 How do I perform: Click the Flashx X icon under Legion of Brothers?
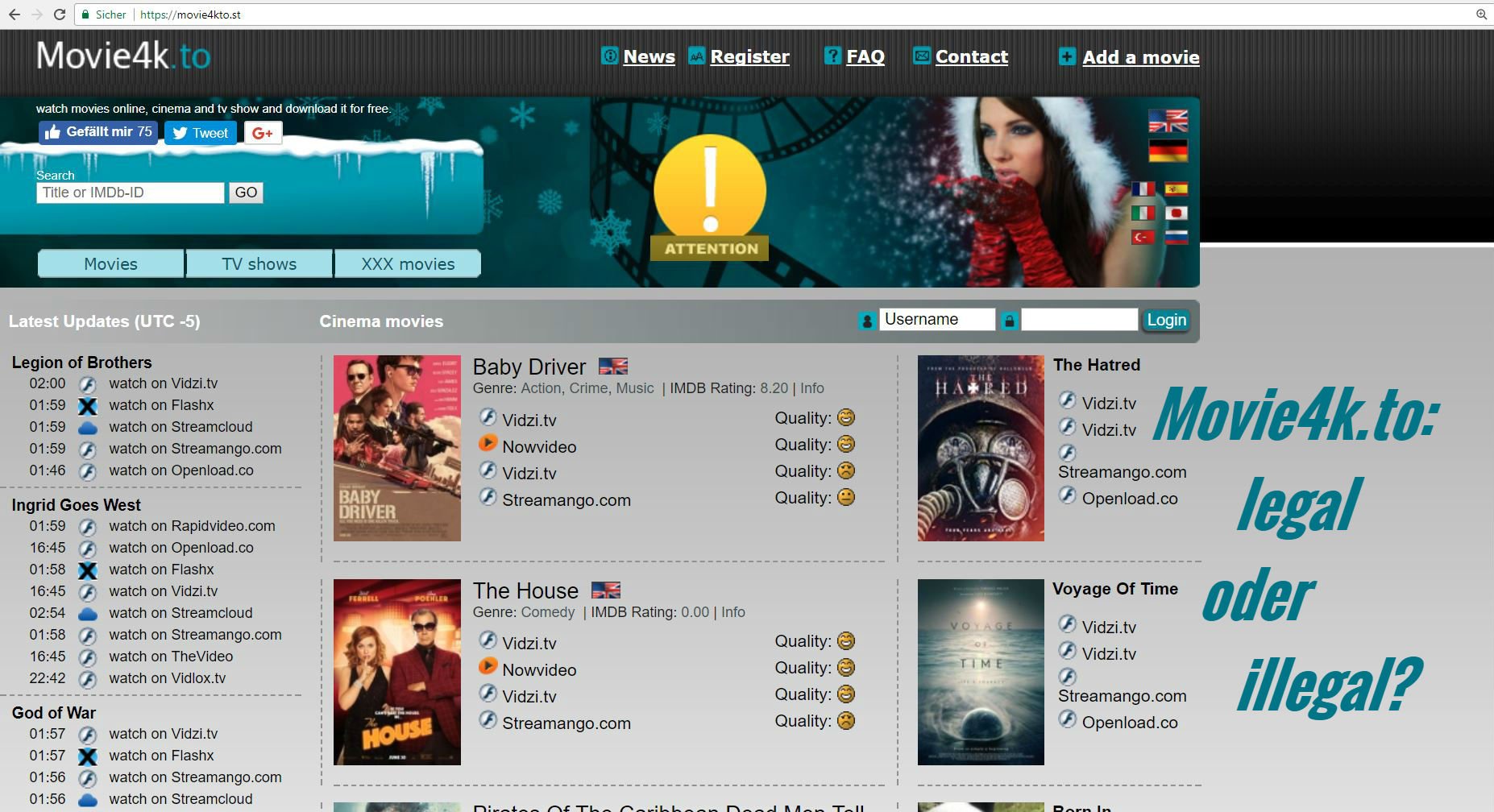(87, 406)
